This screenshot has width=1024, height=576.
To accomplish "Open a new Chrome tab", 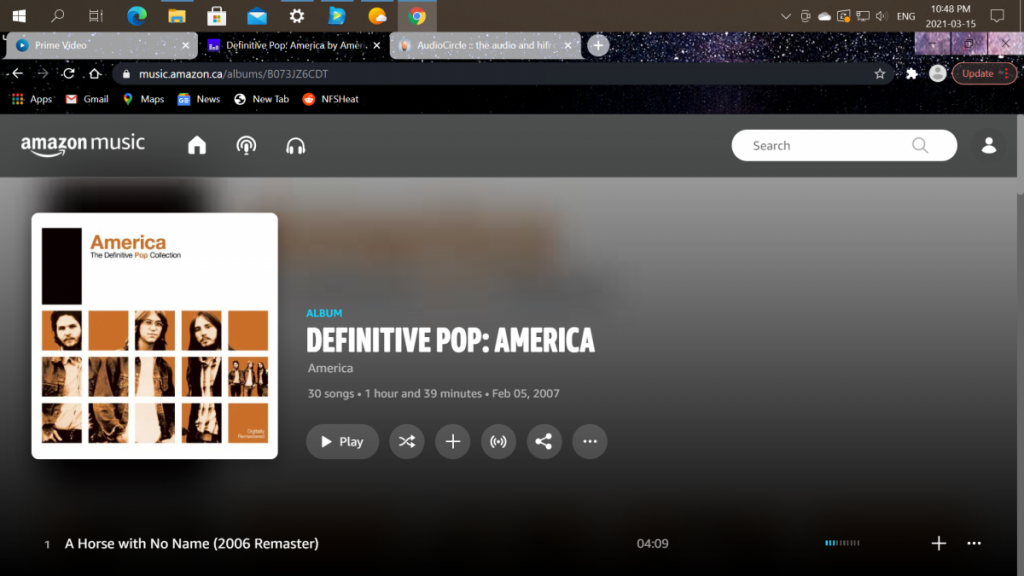I will tap(598, 45).
